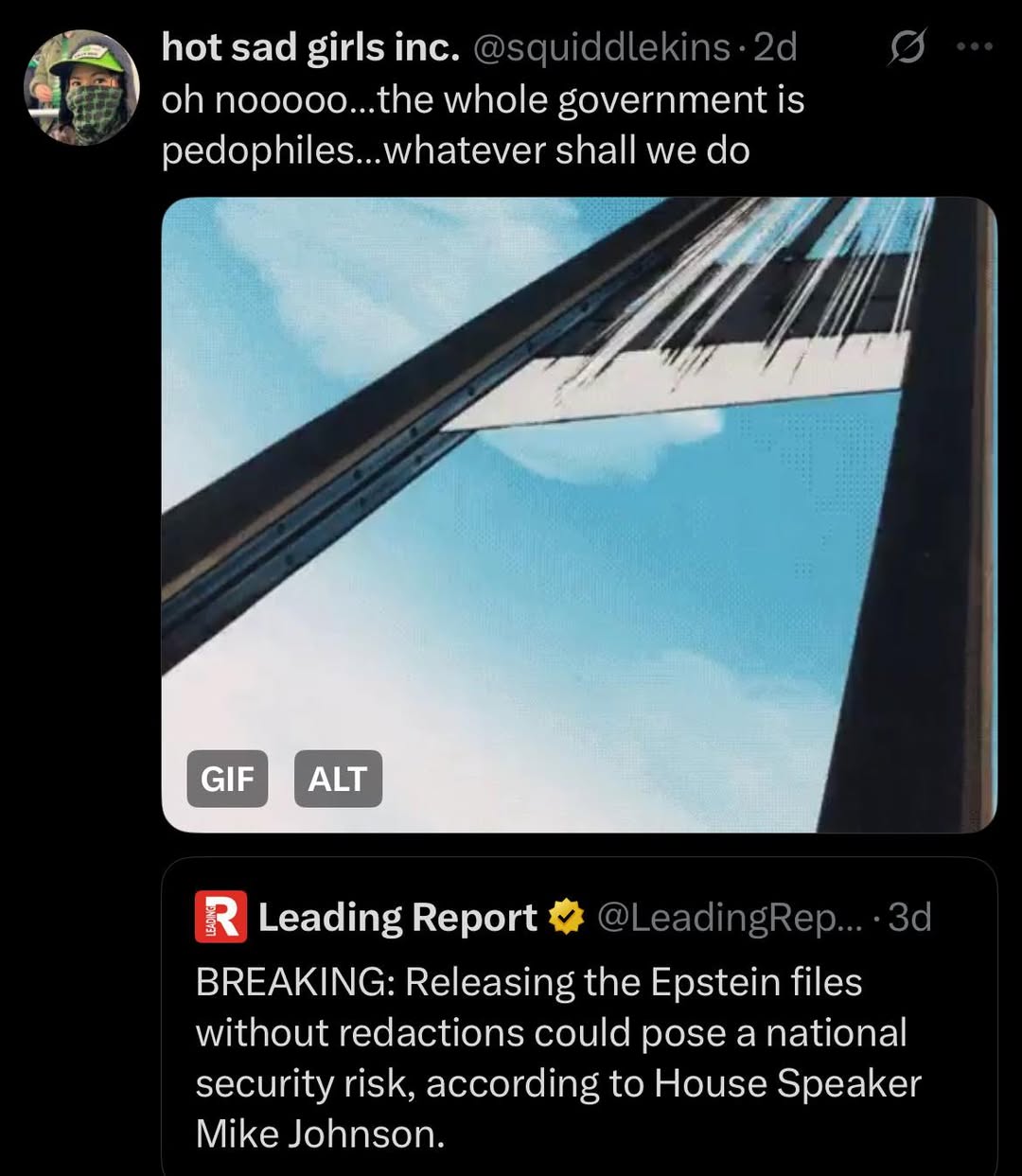Click the Leading Report red R logo
This screenshot has width=1022, height=1176.
[220, 917]
